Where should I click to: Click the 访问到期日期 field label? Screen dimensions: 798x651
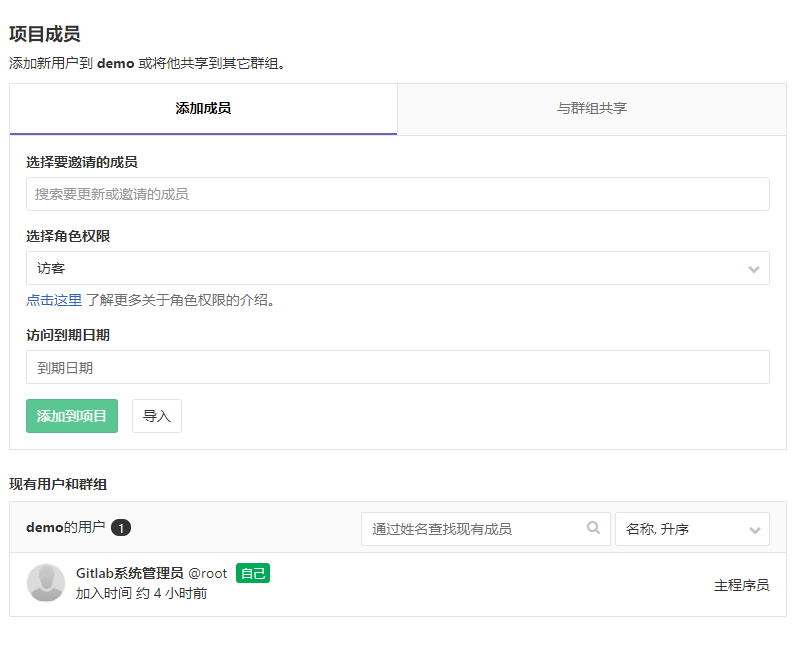point(68,335)
